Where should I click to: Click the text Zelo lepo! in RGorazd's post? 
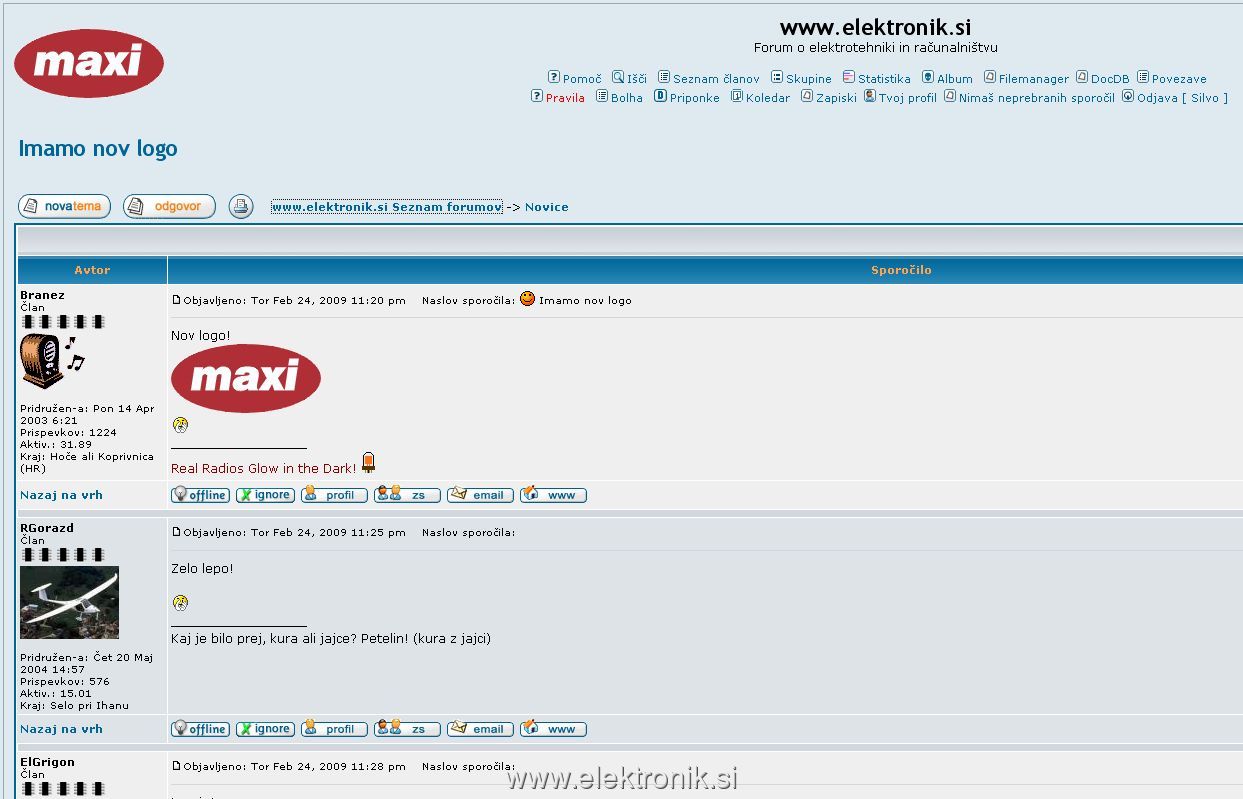coord(202,569)
